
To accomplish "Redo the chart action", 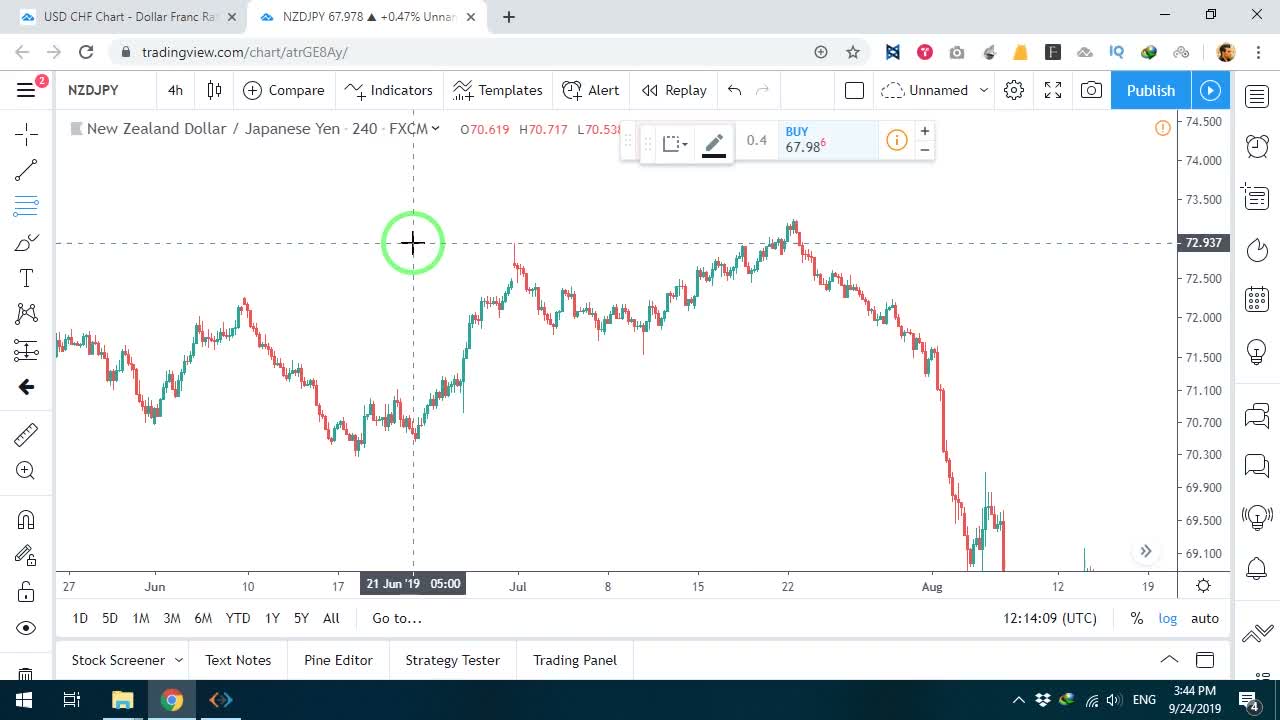I will [763, 90].
